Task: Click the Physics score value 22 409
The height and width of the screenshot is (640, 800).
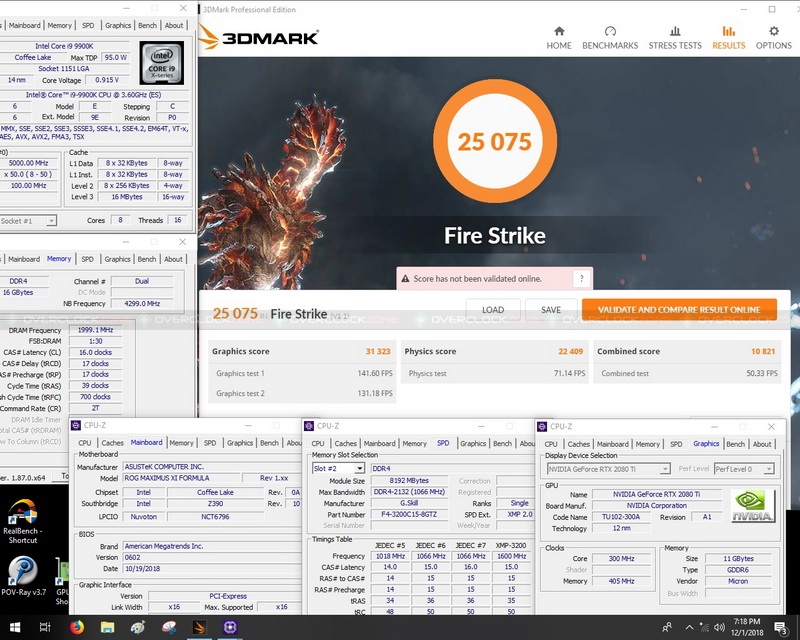Action: click(570, 351)
